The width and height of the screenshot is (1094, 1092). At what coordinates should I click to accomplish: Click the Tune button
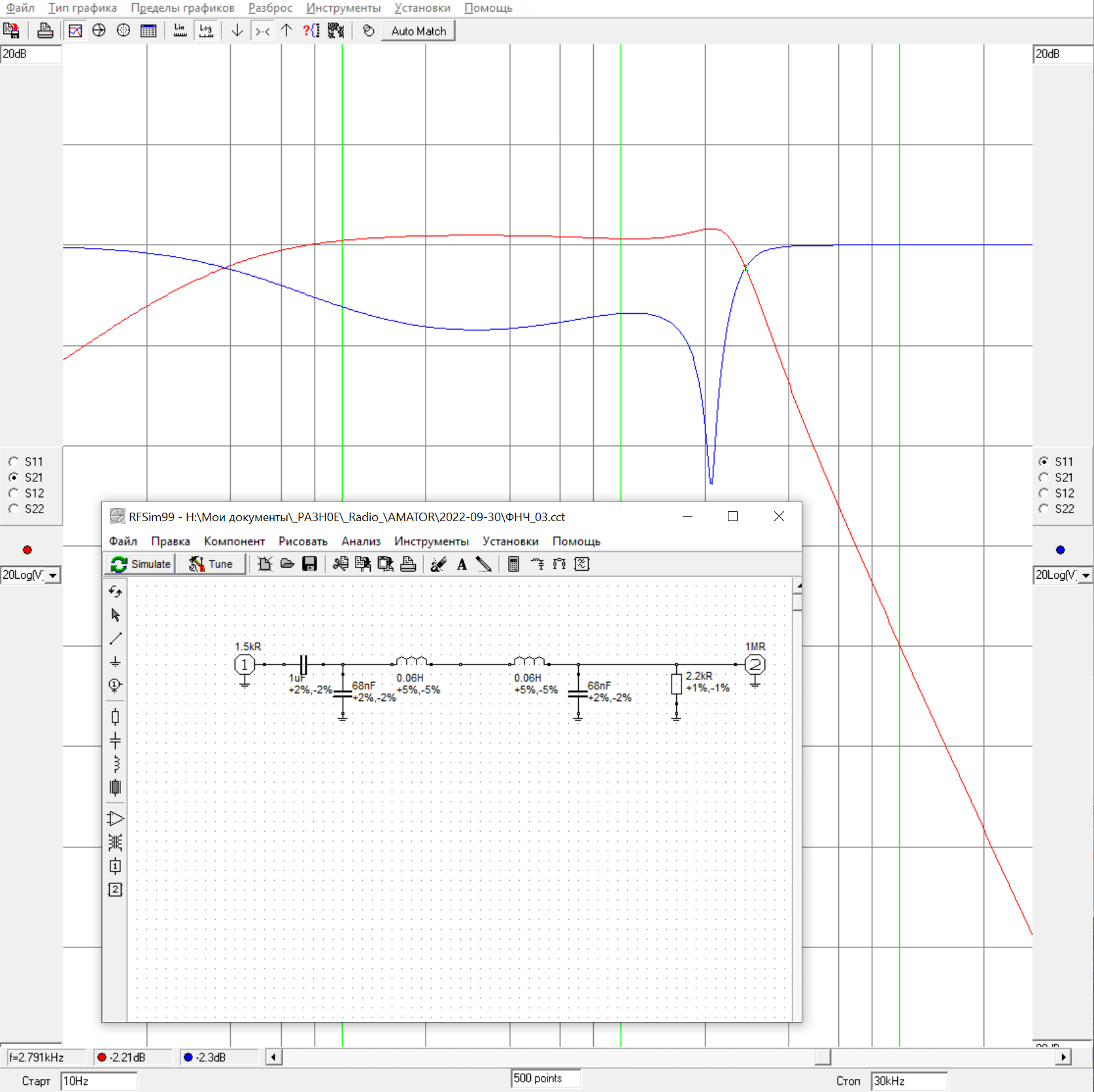click(x=211, y=564)
